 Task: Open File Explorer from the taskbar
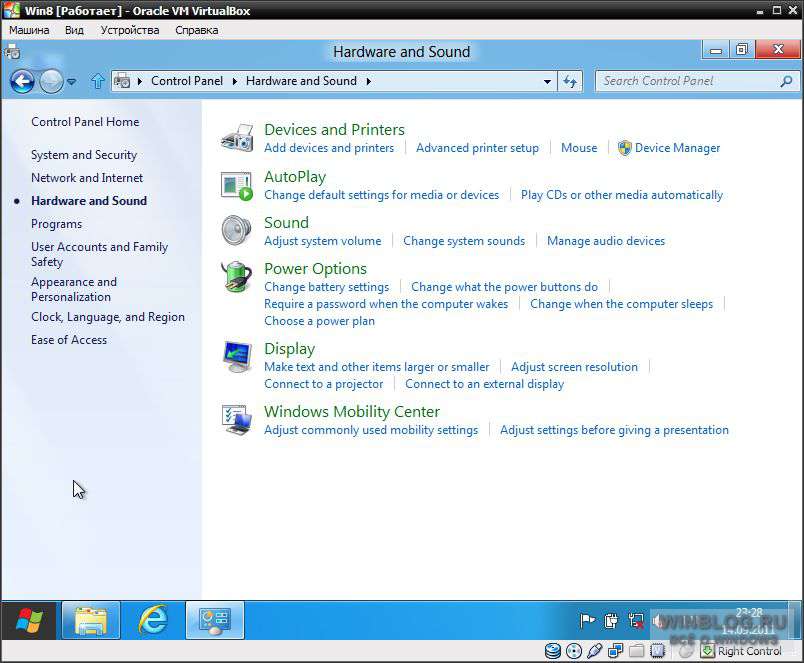click(91, 620)
